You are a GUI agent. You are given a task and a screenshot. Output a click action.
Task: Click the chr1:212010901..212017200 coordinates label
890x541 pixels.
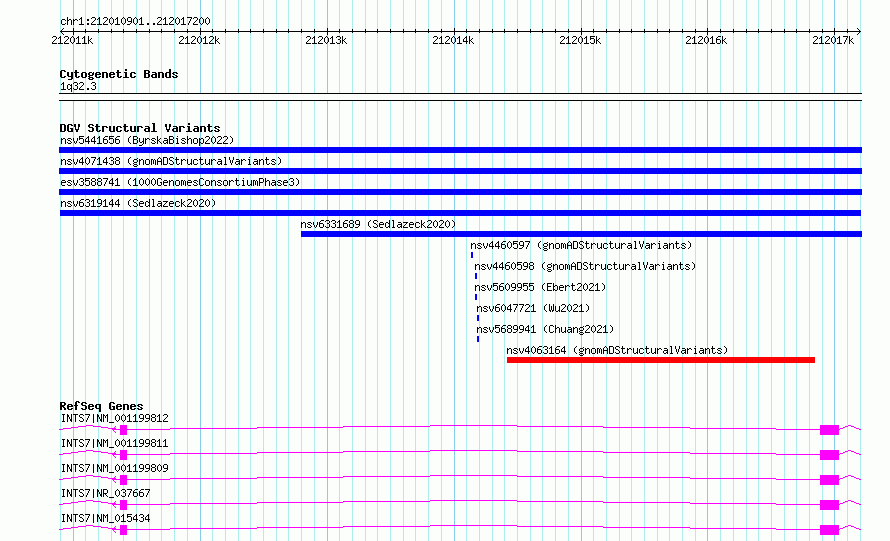pos(135,21)
